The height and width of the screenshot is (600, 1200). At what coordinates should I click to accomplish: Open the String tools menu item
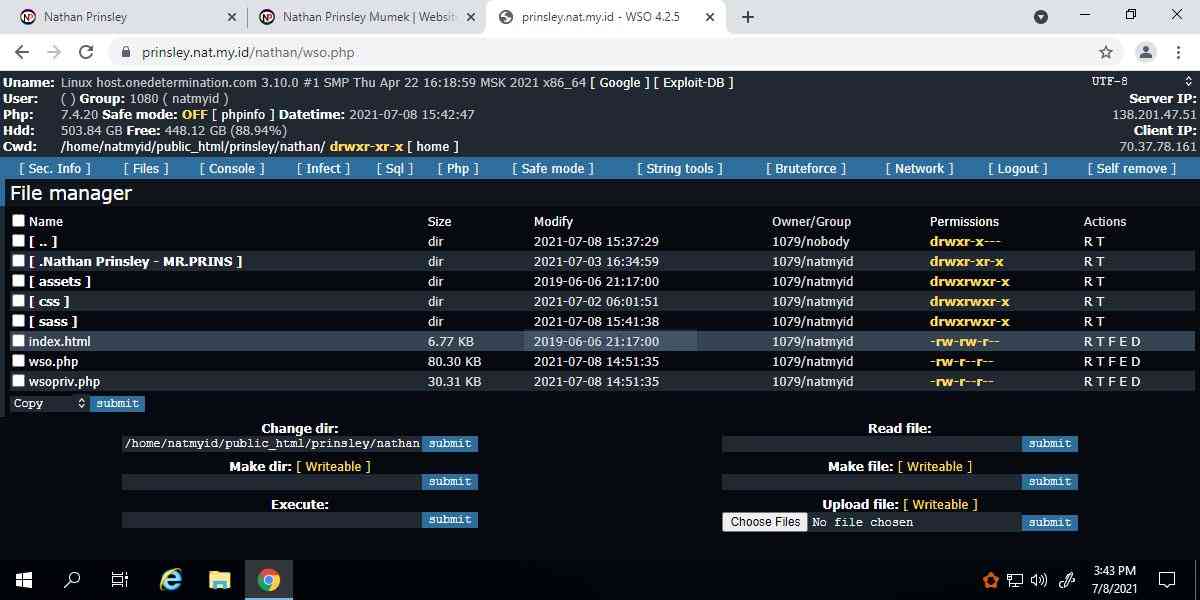(x=680, y=168)
